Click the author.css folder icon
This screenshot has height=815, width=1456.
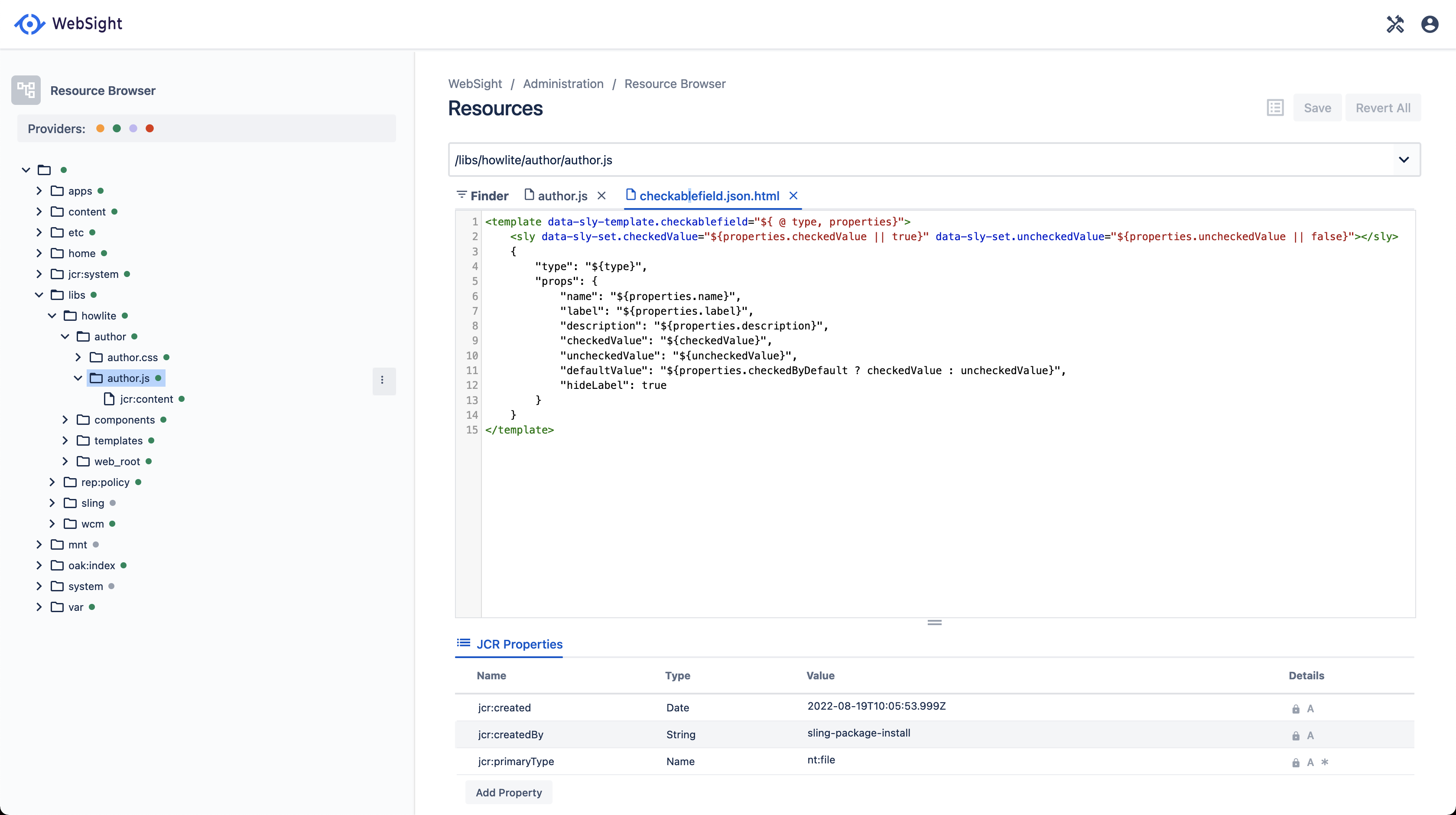coord(96,358)
